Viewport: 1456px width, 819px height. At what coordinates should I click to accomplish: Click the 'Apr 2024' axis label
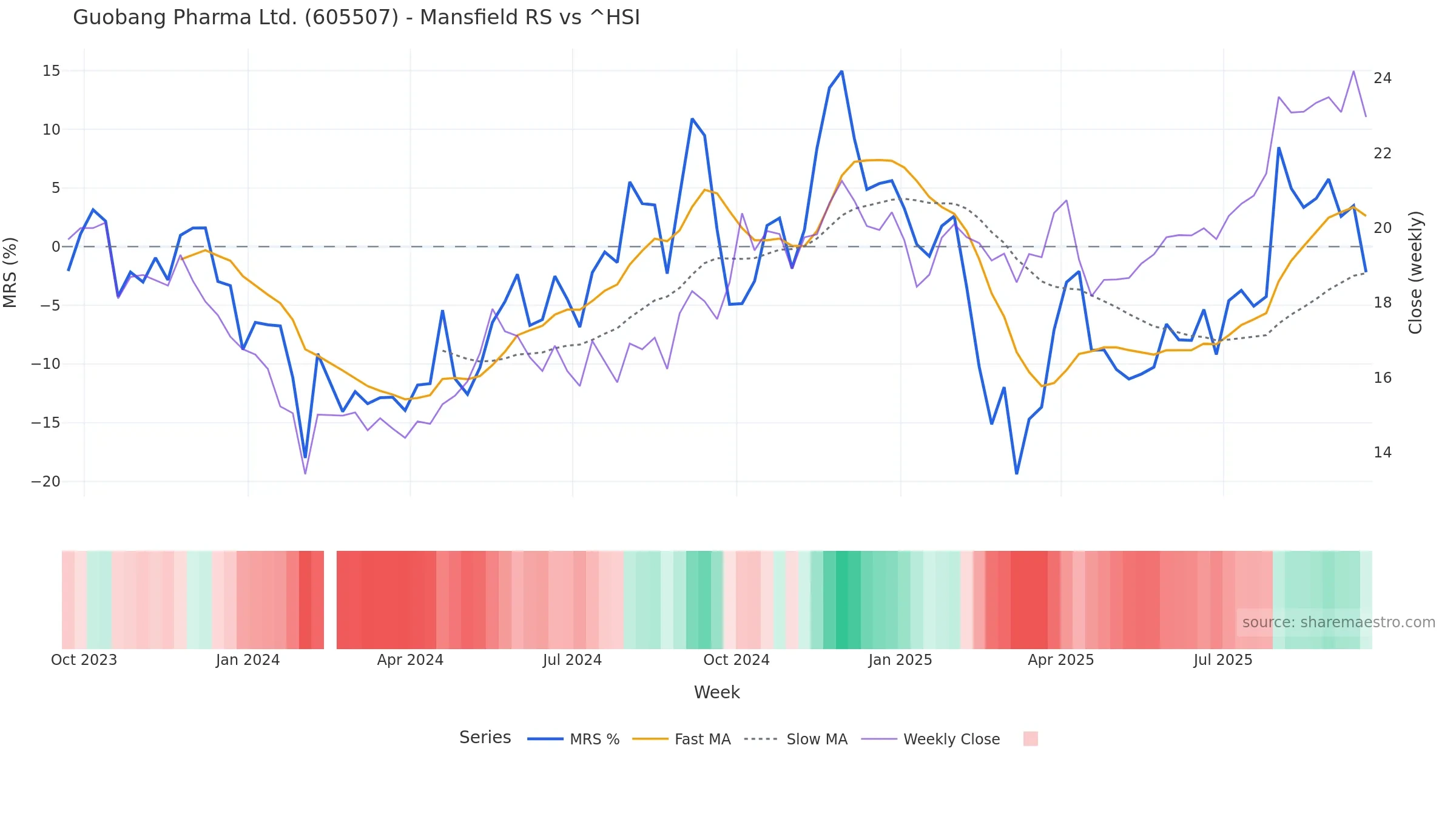[410, 660]
